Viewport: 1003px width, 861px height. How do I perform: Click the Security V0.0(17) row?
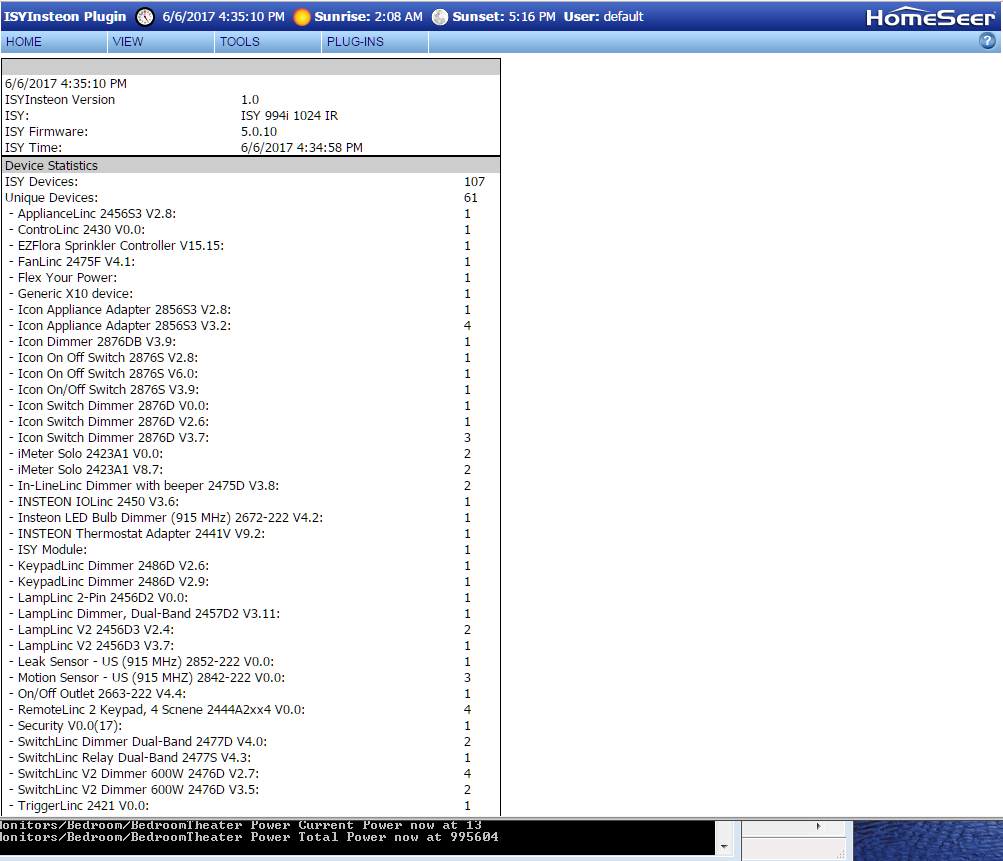point(251,725)
